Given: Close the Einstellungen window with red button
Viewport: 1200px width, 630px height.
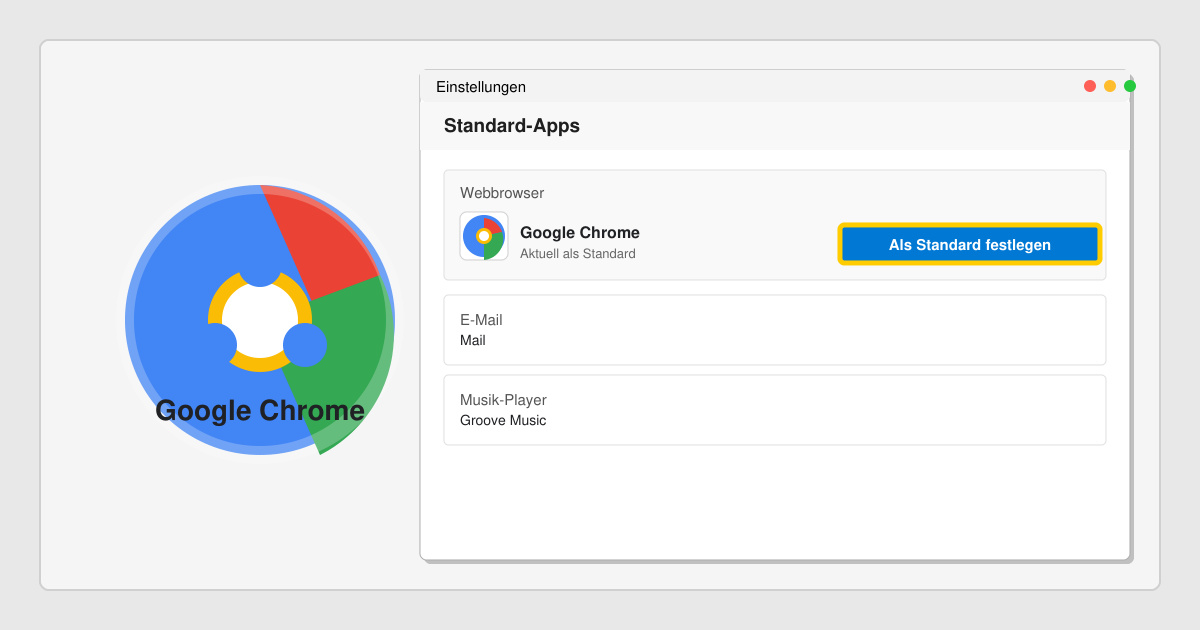Looking at the screenshot, I should pos(1090,86).
